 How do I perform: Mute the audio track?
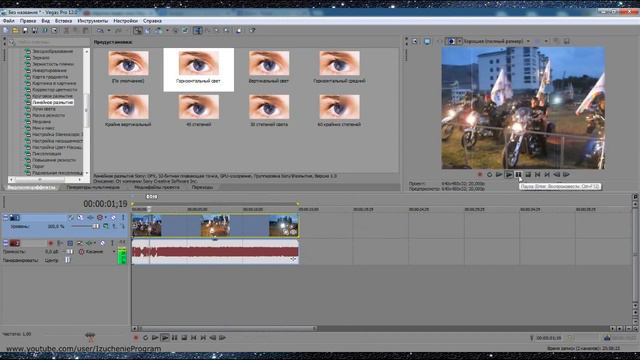point(102,243)
